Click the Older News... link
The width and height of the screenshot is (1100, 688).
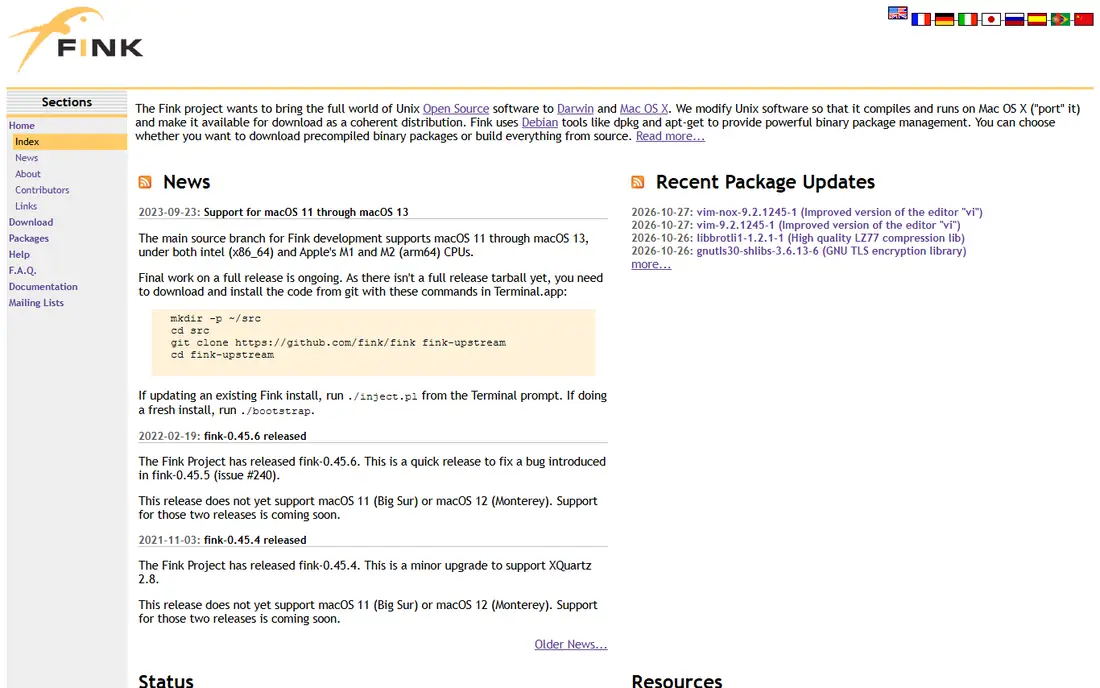pos(571,645)
